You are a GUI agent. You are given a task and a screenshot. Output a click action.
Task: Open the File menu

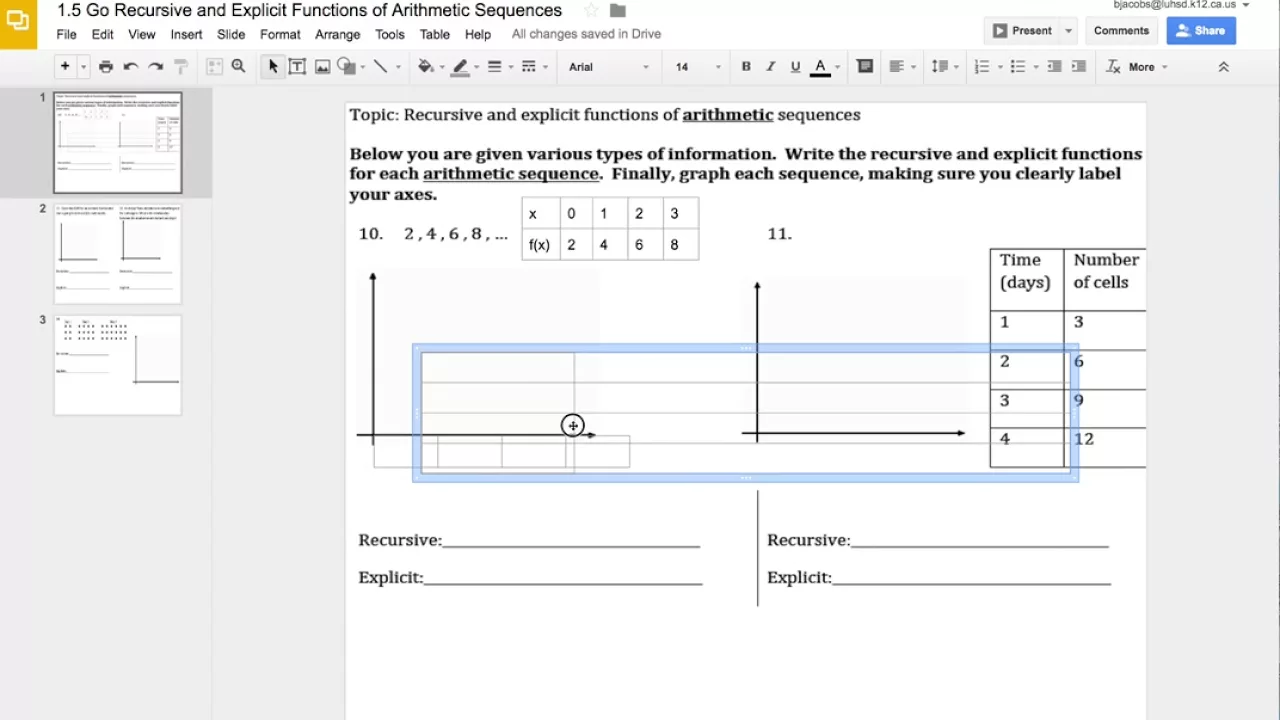tap(66, 34)
